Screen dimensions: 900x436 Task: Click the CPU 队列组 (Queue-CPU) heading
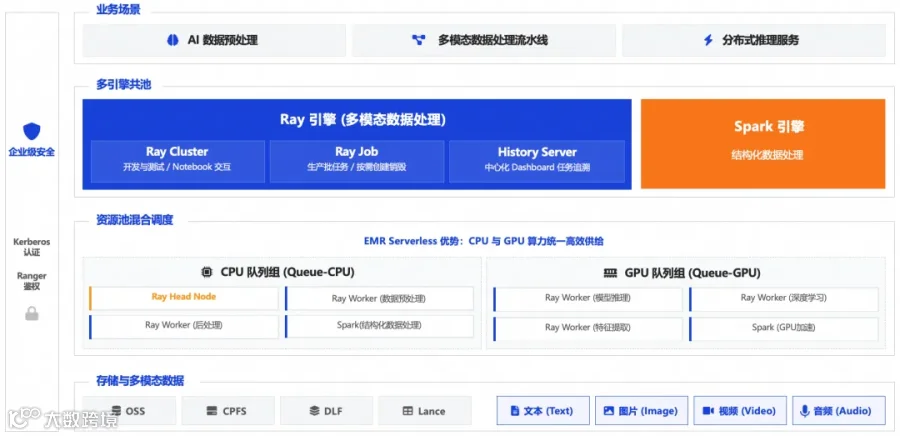point(287,272)
